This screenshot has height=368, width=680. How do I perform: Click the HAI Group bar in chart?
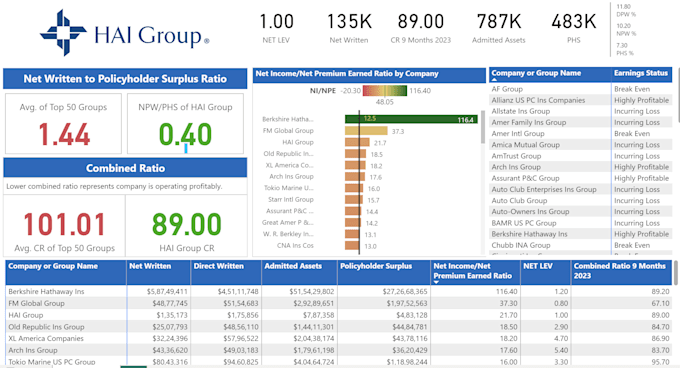(x=357, y=142)
